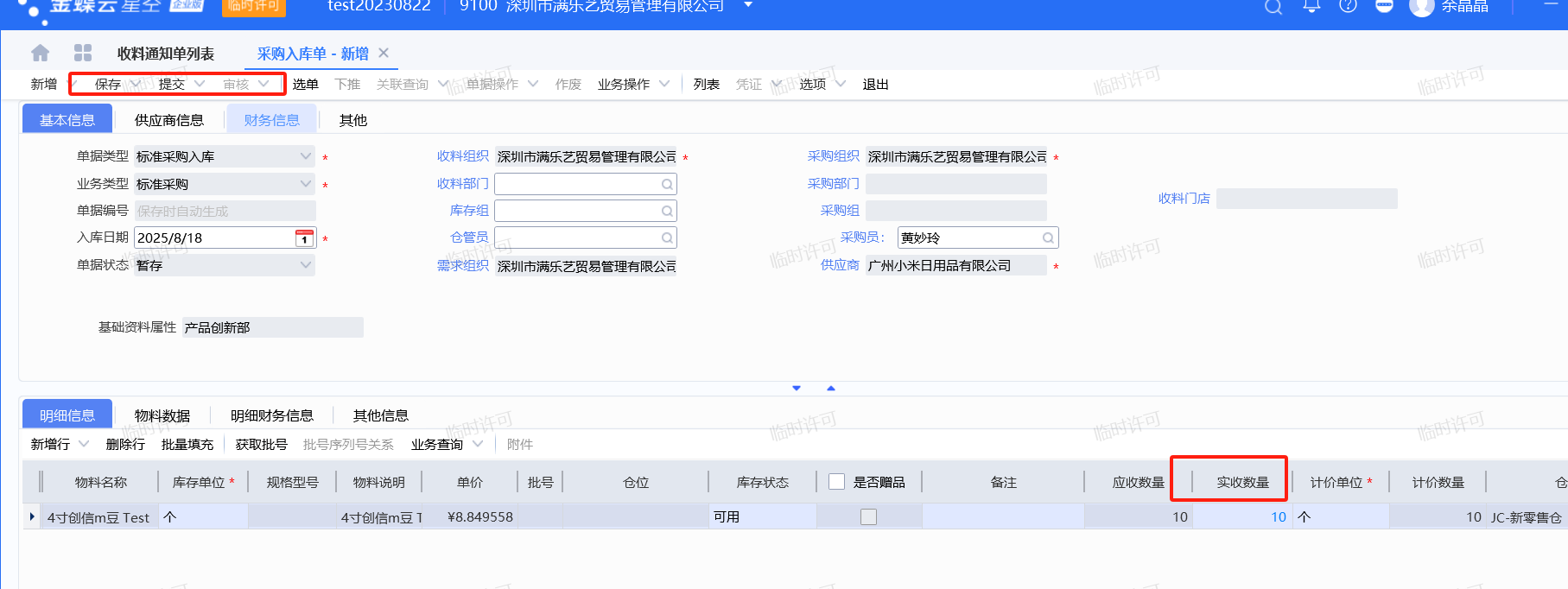
Task: Open the notifications bell
Action: 1311,7
